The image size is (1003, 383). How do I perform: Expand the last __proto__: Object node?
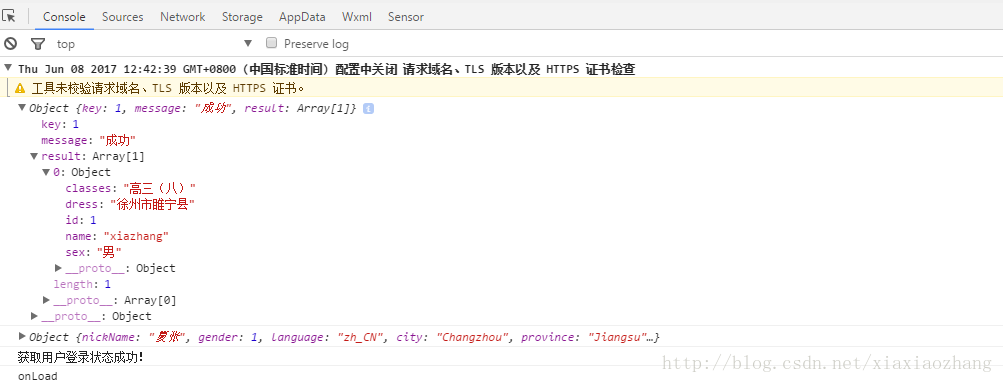click(x=34, y=316)
